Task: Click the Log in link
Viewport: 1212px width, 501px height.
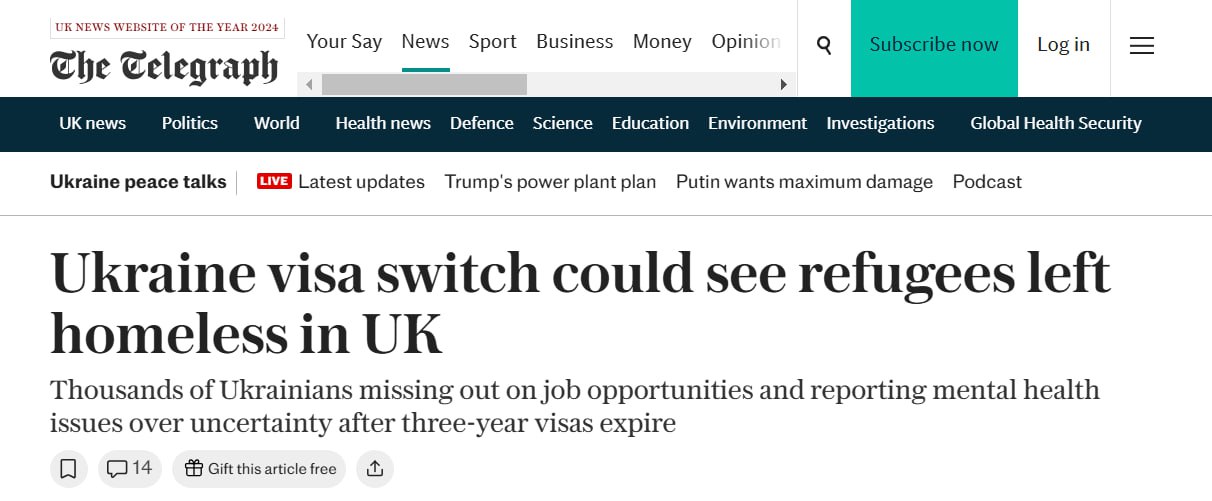Action: coord(1063,45)
